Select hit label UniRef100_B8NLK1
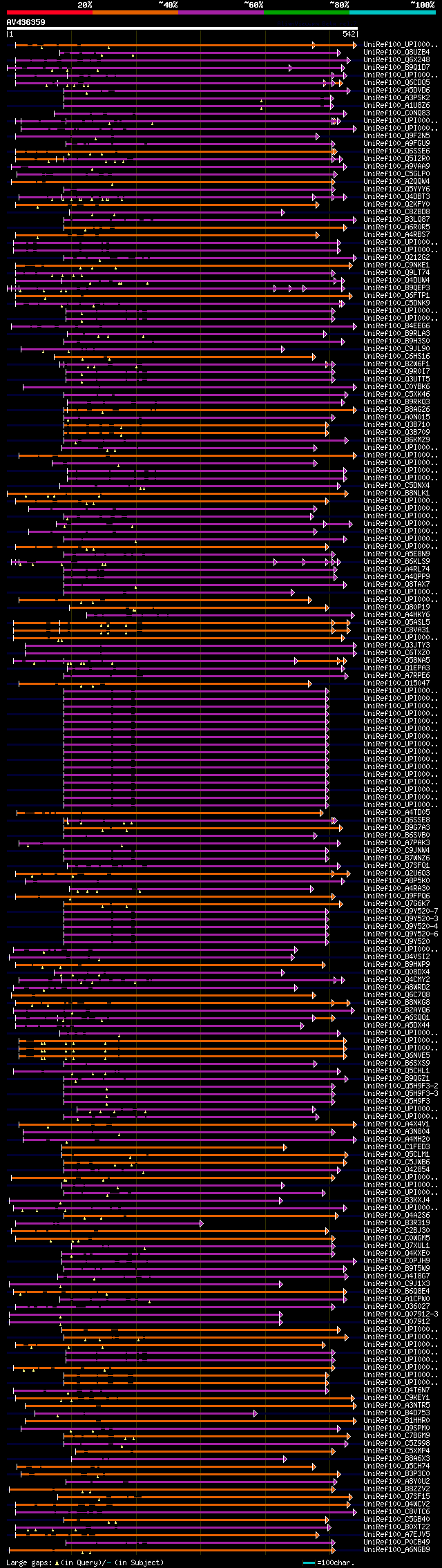Viewport: 442px width, 1568px height. click(396, 493)
